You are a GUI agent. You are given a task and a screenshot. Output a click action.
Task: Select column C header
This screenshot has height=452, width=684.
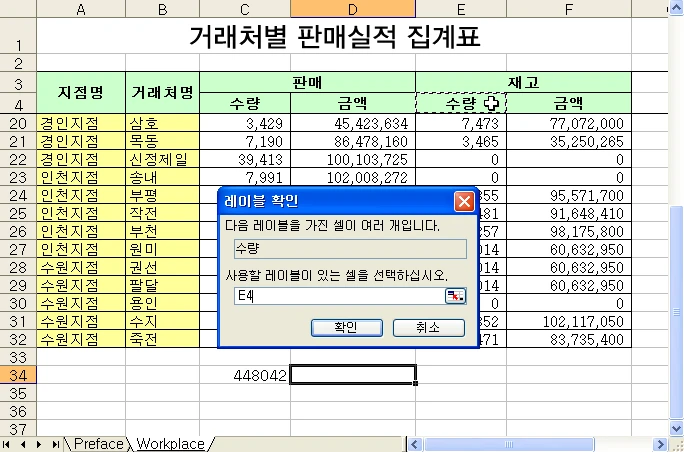click(x=245, y=9)
